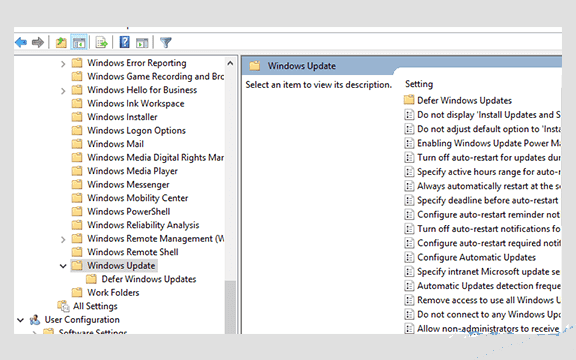
Task: Select "Always automatically restart" setting
Action: [x=482, y=186]
